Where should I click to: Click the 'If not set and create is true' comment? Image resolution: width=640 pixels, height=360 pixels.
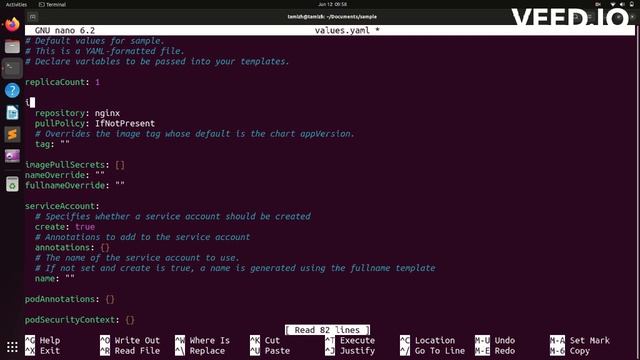(x=235, y=268)
